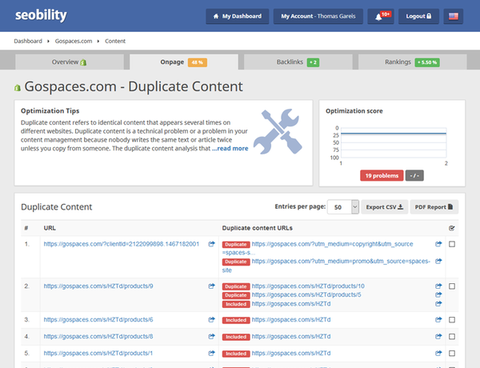Tick the checkbox for row 2

[x=452, y=286]
